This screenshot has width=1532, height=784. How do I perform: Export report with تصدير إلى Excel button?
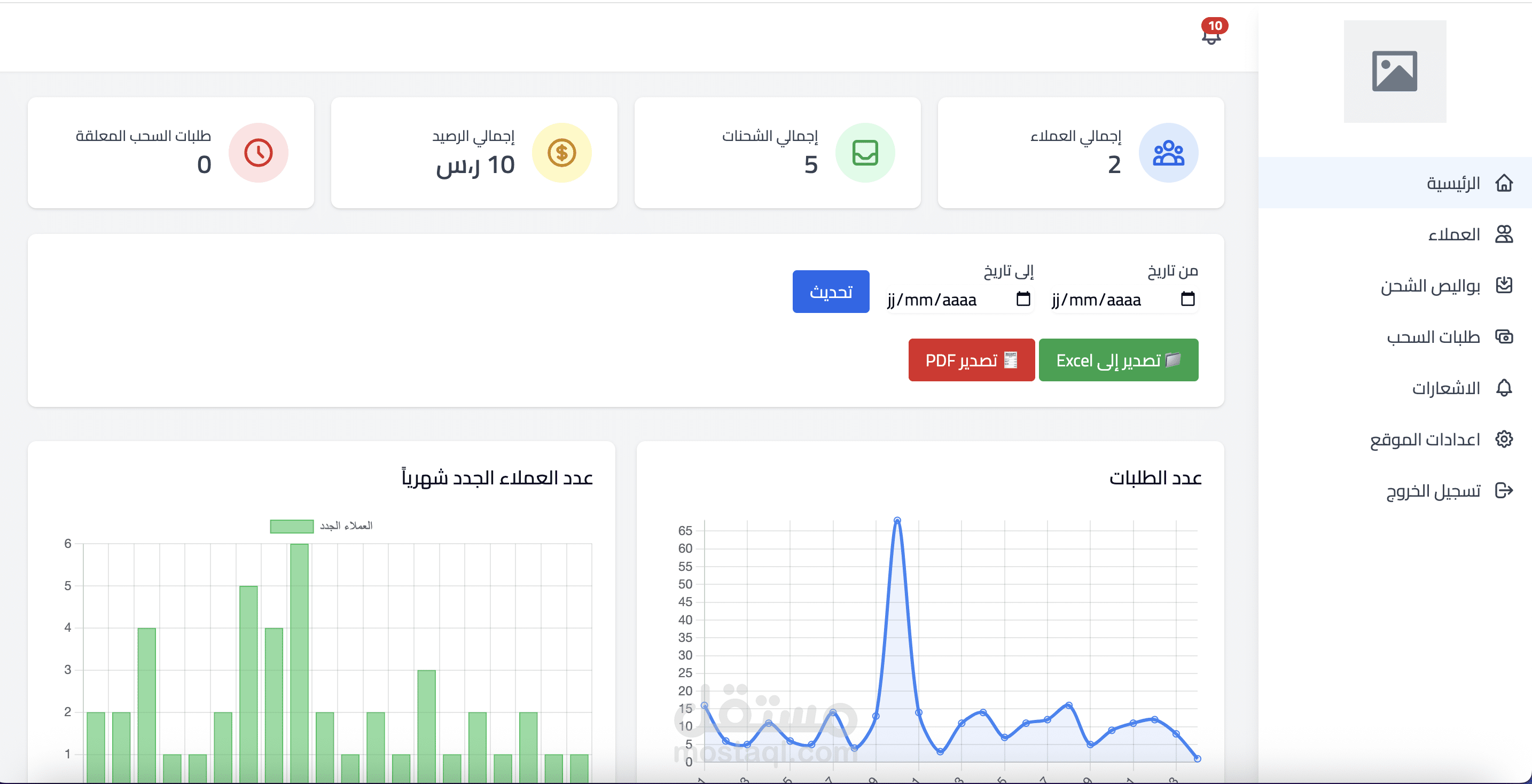click(1118, 360)
